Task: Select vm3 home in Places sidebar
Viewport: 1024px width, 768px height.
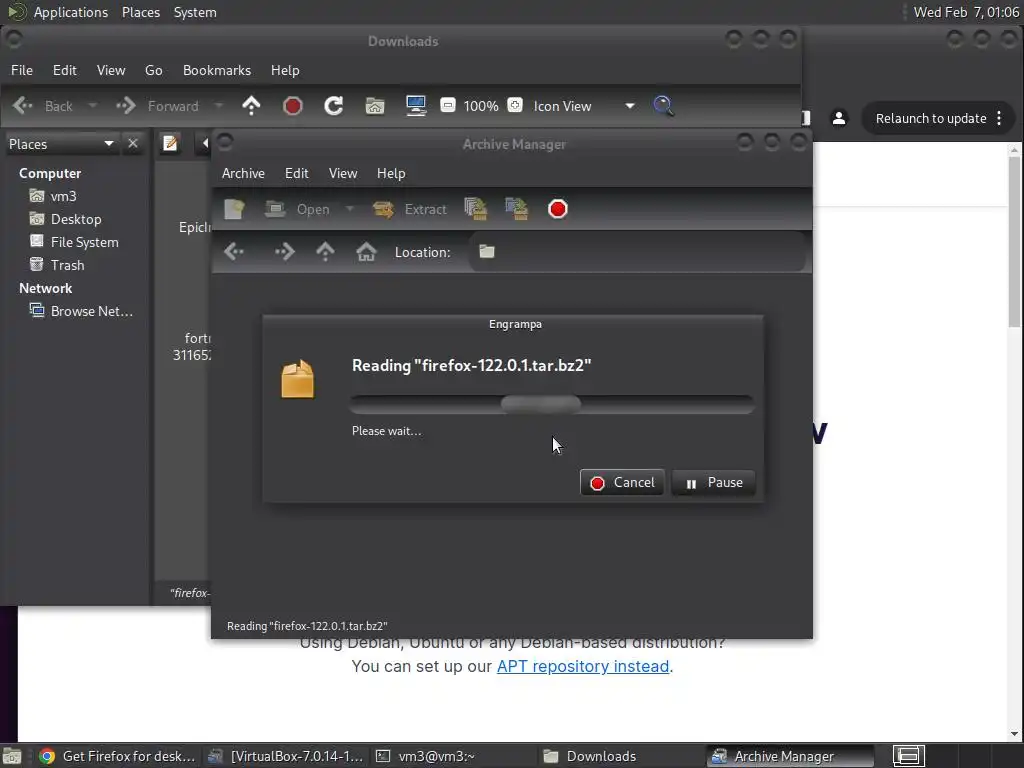Action: coord(63,196)
